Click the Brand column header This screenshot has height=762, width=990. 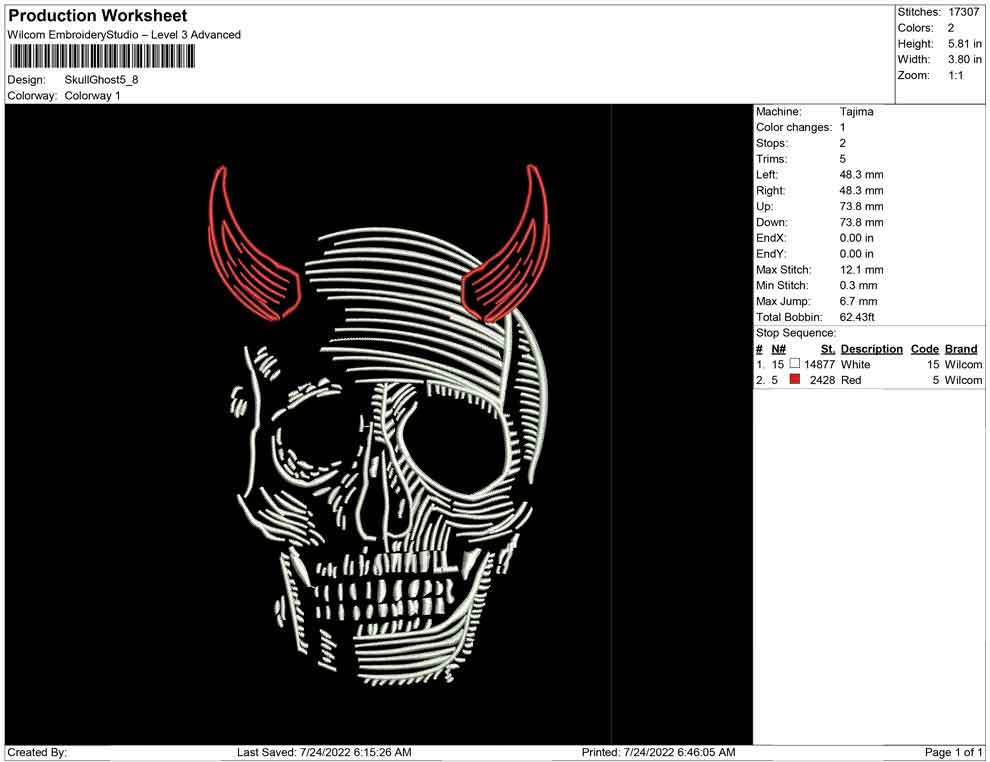click(961, 349)
